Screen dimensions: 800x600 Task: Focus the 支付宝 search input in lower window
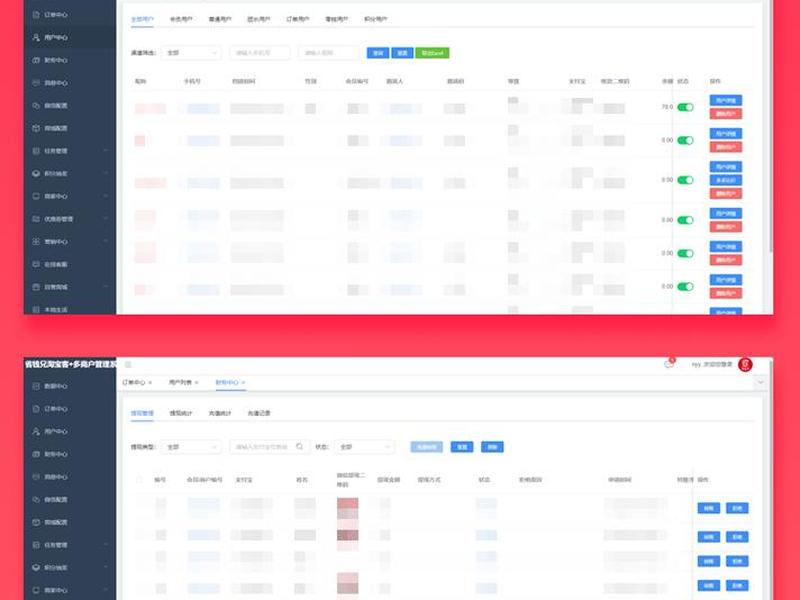click(269, 447)
